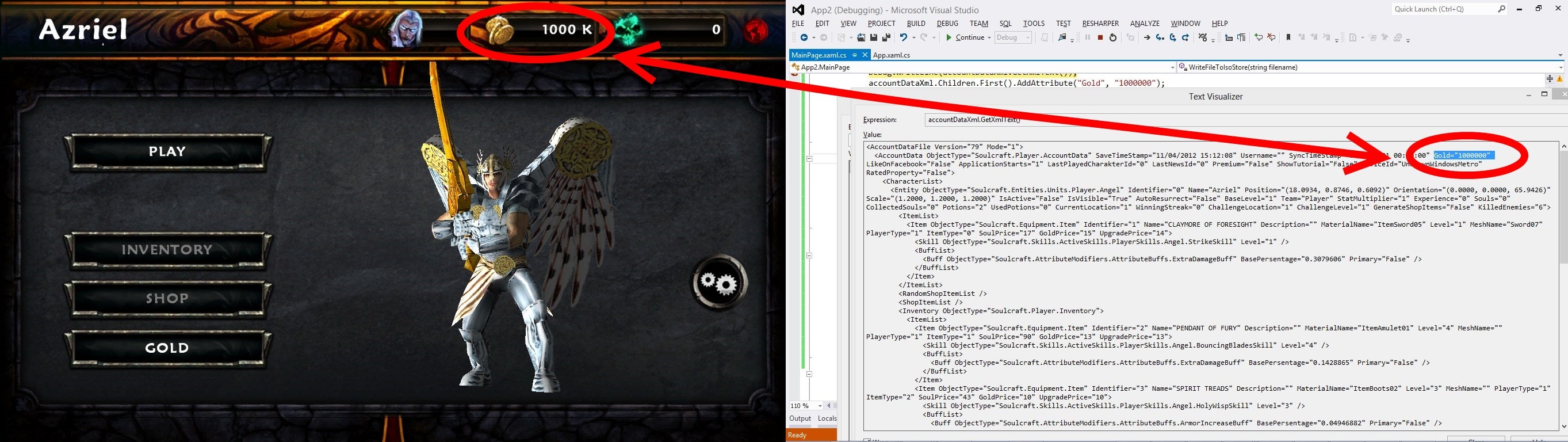Click the Save All toolbar icon
Viewport: 1568px width, 442px height.
(x=887, y=38)
